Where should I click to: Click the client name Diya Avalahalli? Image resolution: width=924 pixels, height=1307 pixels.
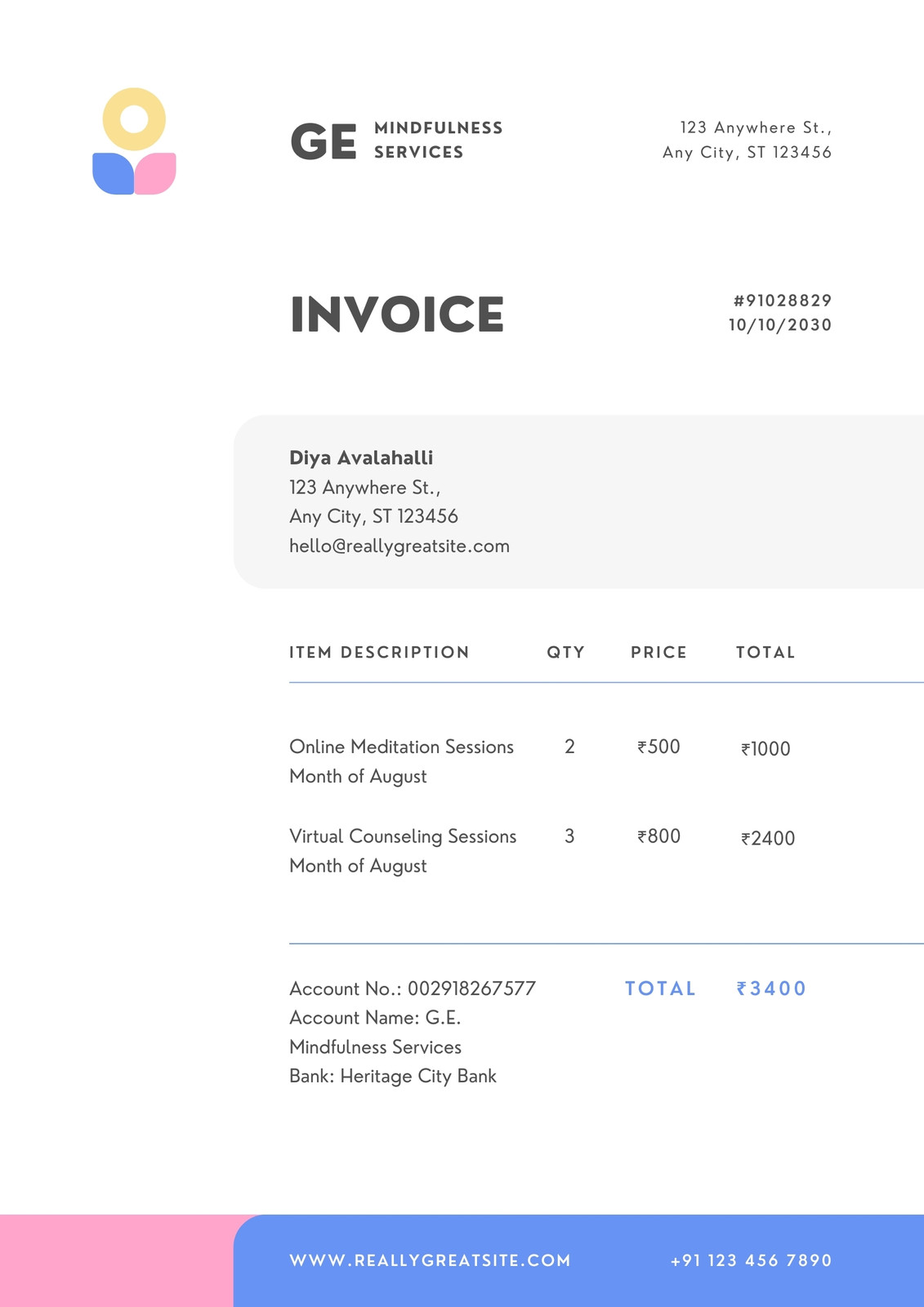(x=361, y=457)
